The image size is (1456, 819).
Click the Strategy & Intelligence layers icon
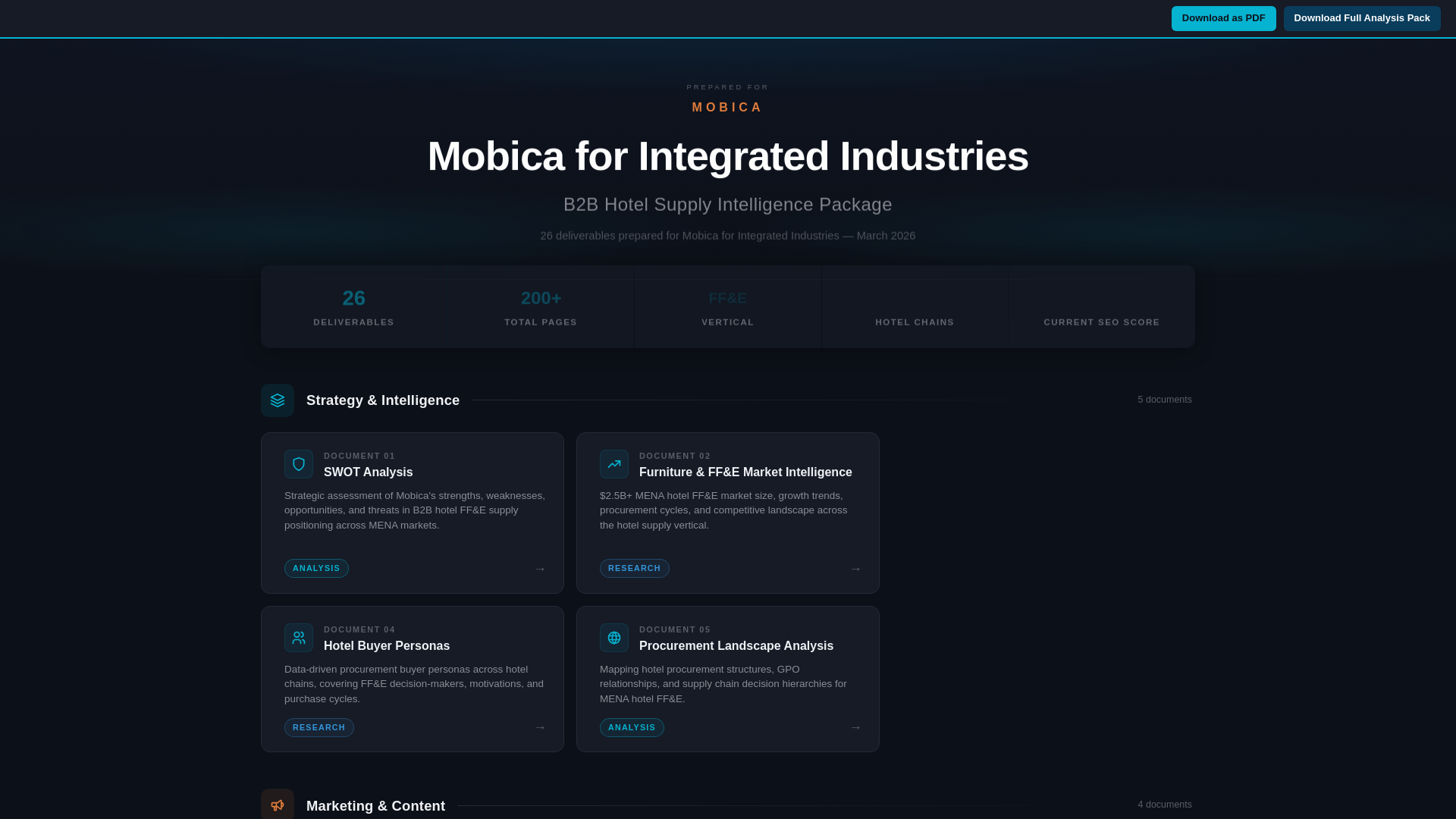(x=278, y=400)
